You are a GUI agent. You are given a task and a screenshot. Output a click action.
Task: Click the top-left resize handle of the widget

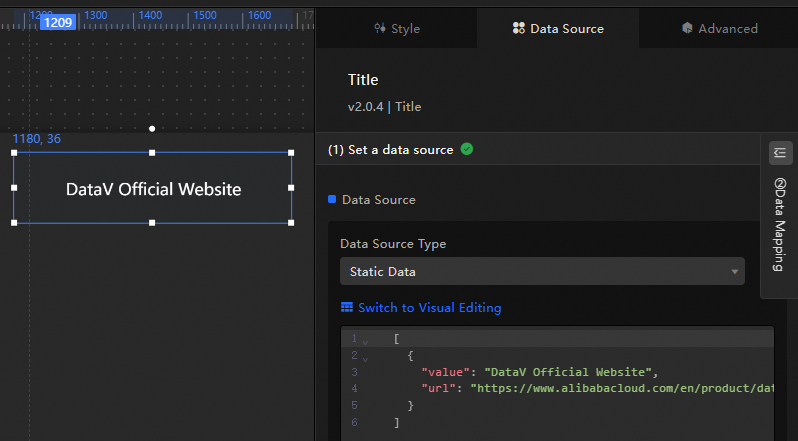pos(14,153)
